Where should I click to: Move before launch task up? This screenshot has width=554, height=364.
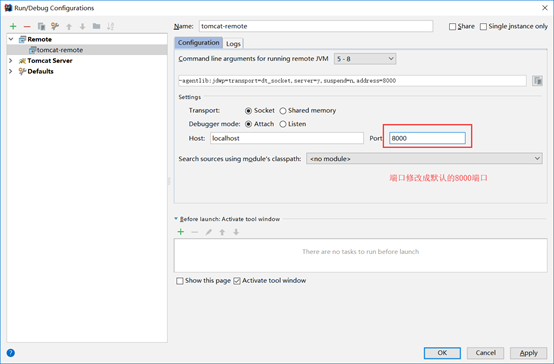click(222, 232)
